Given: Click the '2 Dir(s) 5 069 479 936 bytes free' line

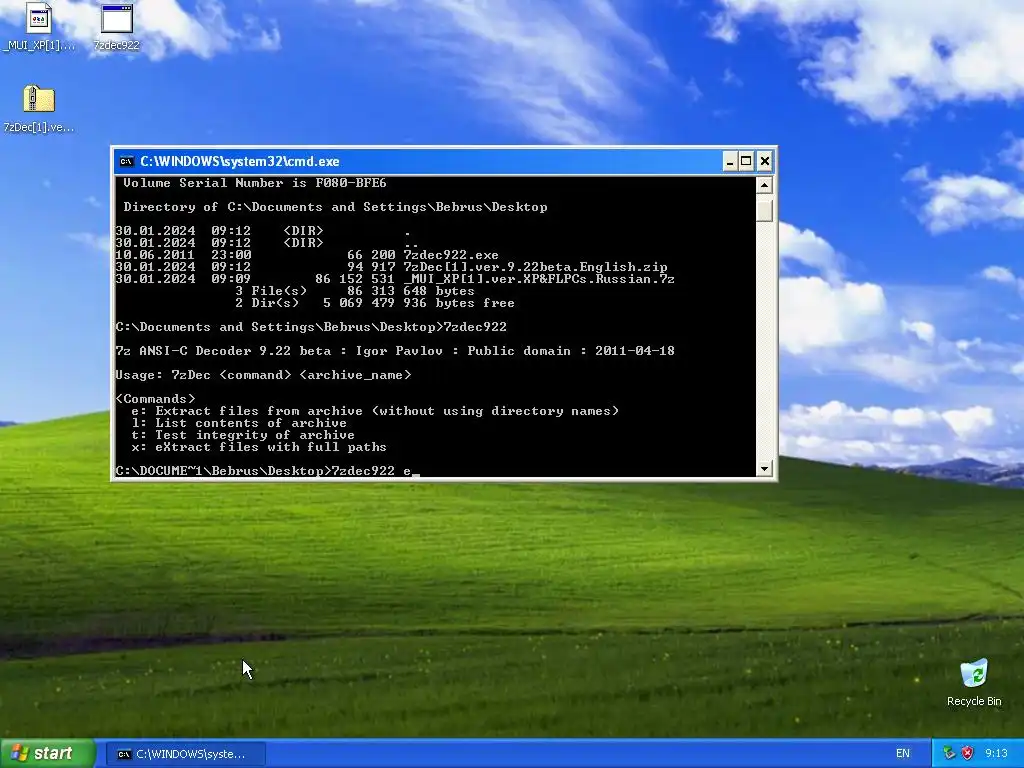Looking at the screenshot, I should [x=375, y=303].
